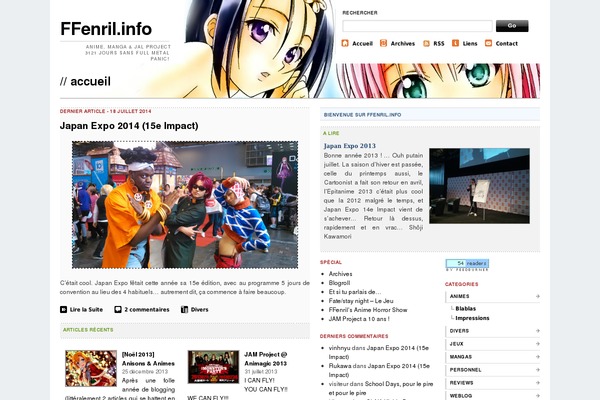Open the Japan Expo 2013 article title
Viewport: 600px width, 400px height.
[x=350, y=146]
